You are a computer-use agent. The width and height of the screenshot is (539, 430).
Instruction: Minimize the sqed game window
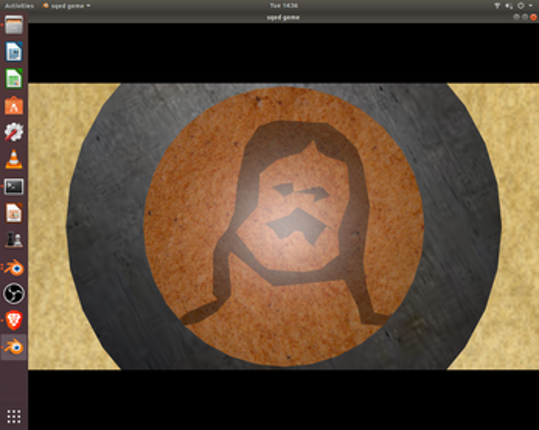pyautogui.click(x=516, y=17)
